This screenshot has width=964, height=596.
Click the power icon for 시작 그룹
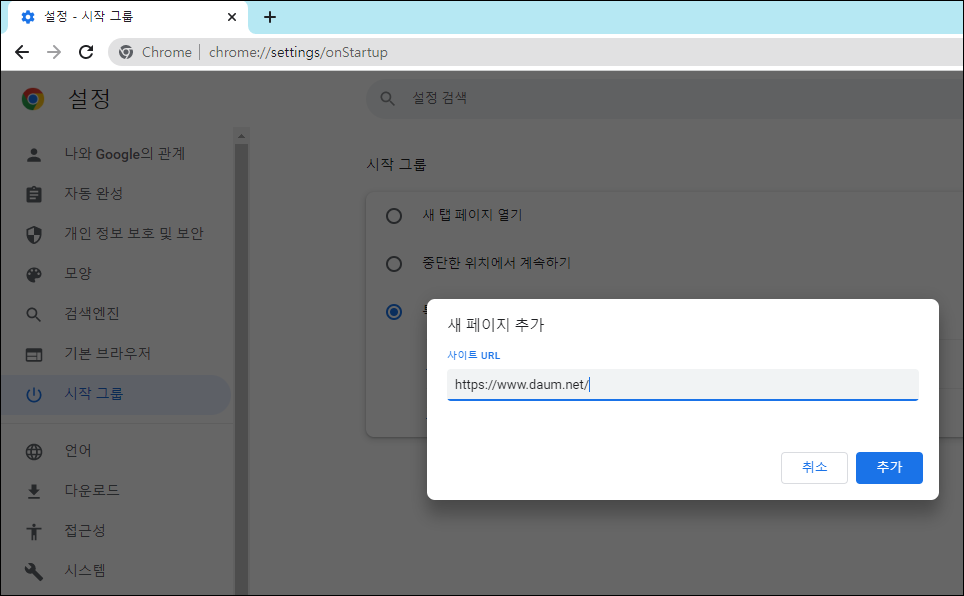(34, 395)
